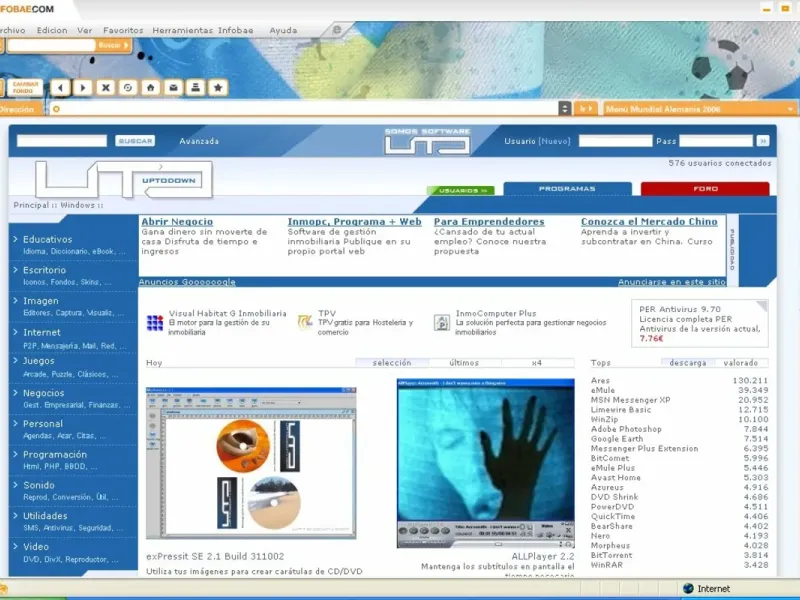Open the Infobae menu
This screenshot has height=600, width=800.
point(236,31)
